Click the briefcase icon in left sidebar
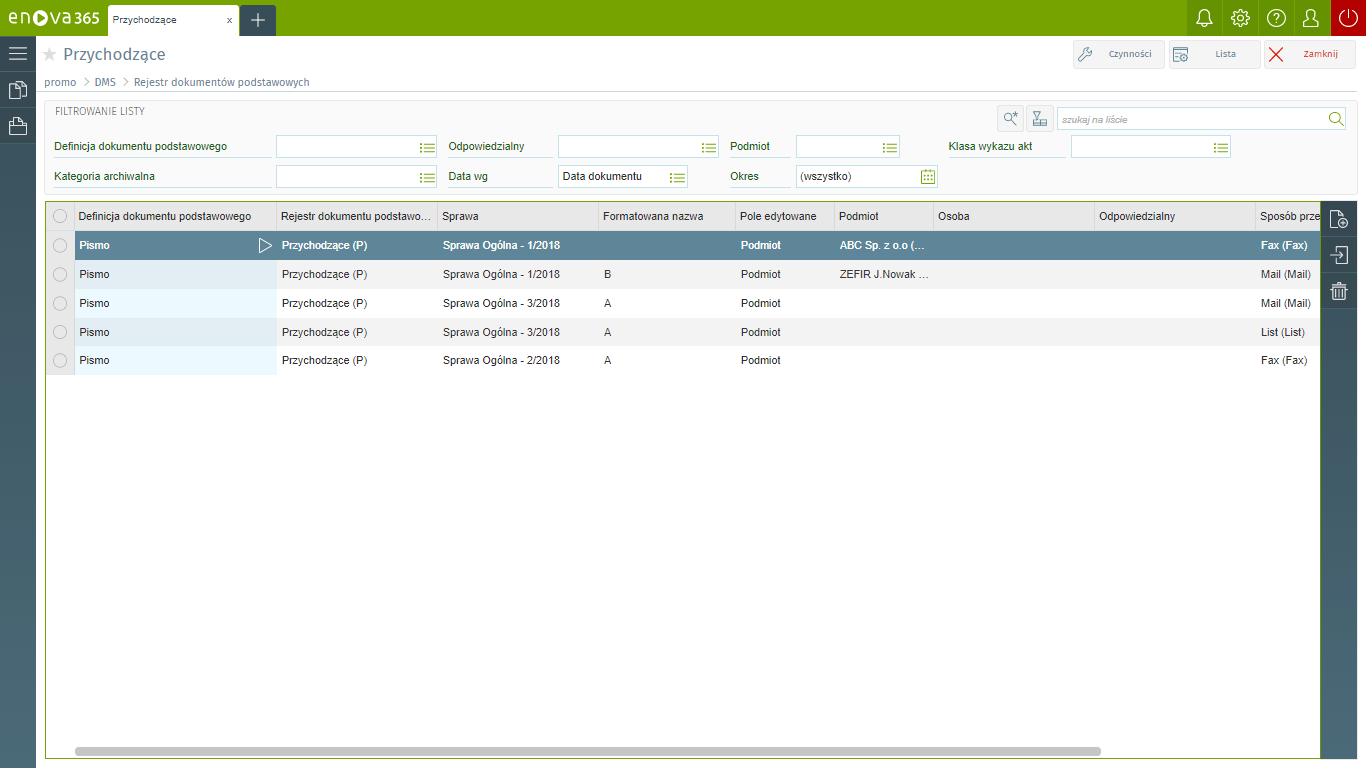This screenshot has width=1366, height=768. 18,126
